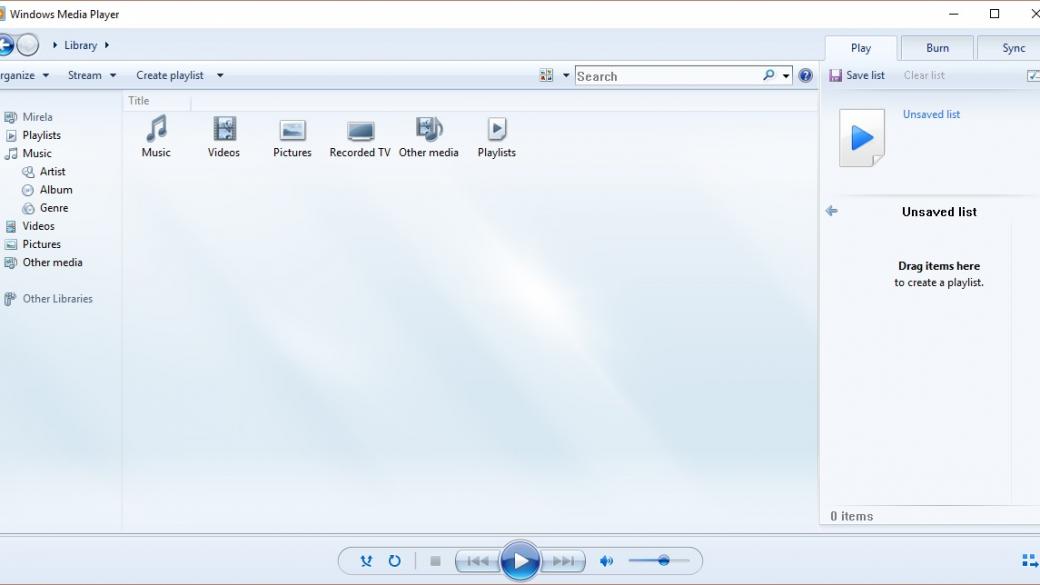Open the Recorded TV icon
The image size is (1040, 585).
coord(360,136)
